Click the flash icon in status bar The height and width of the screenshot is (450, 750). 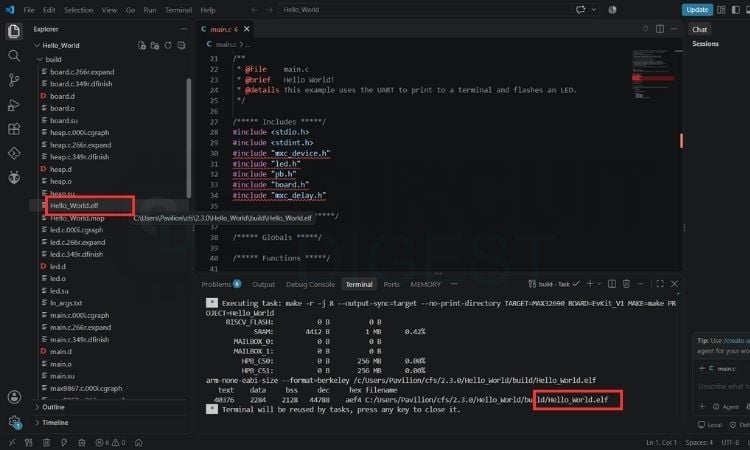pos(64,443)
